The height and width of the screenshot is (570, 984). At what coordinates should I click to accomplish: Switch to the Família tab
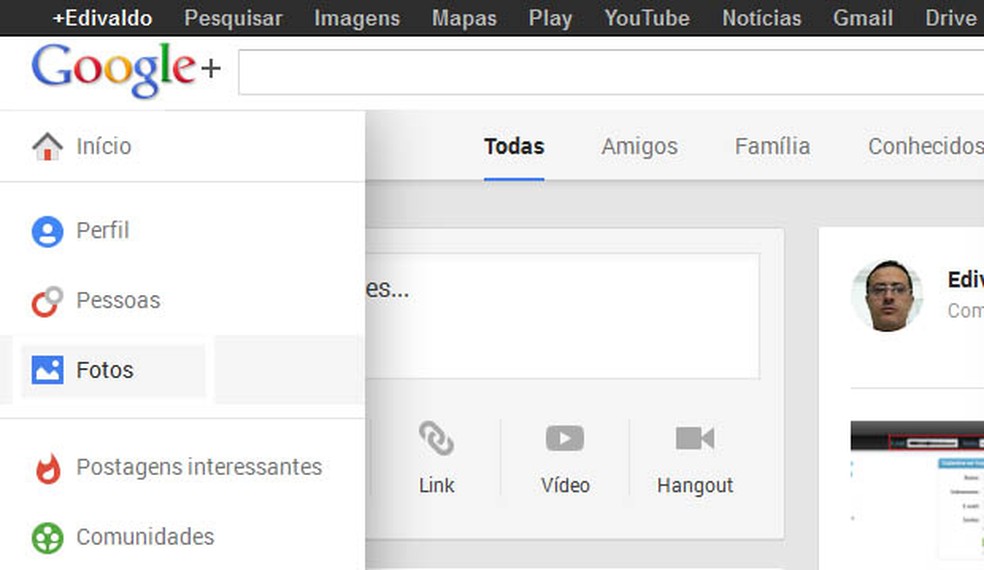[773, 146]
